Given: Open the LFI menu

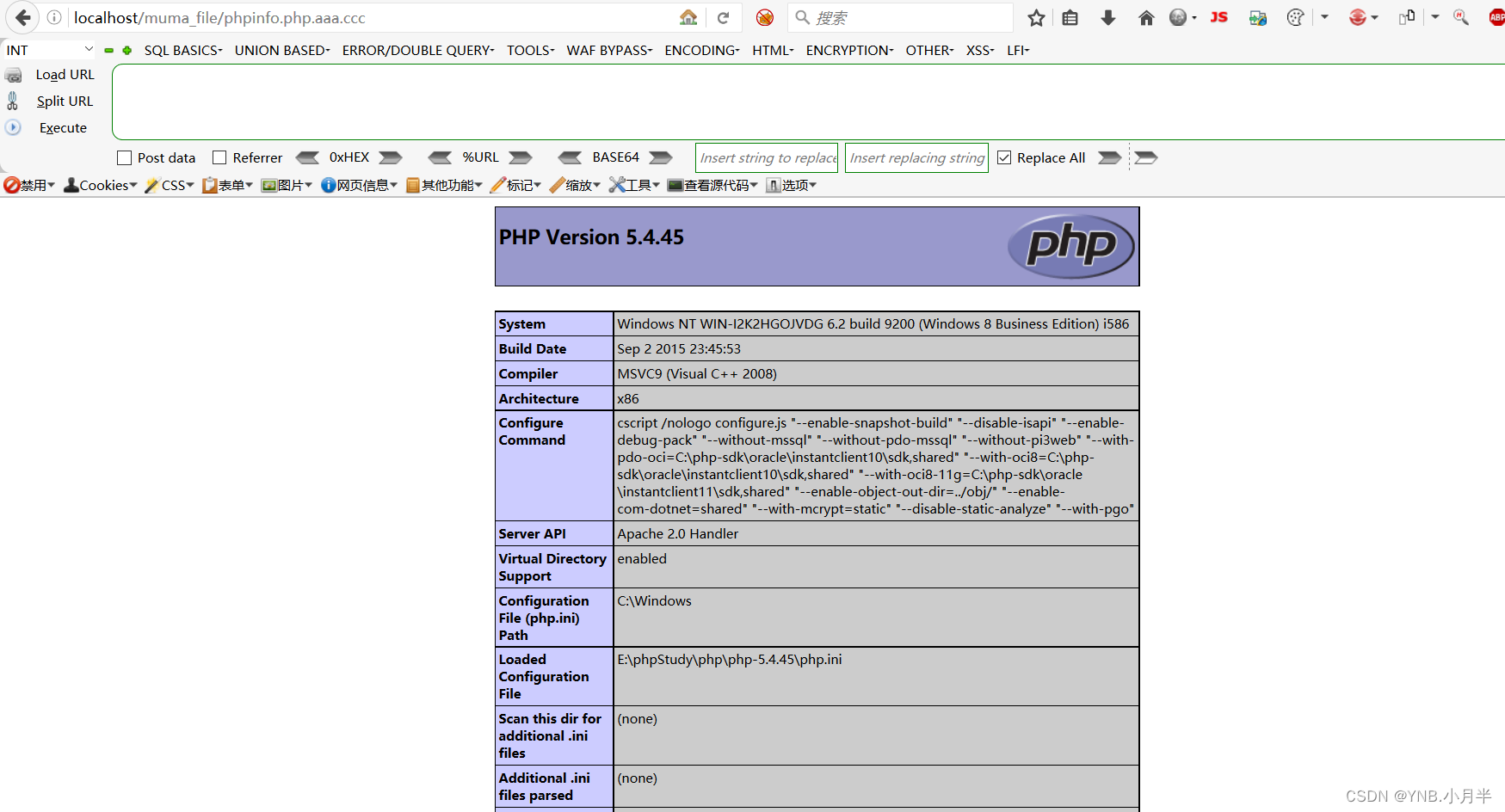Looking at the screenshot, I should 1018,51.
